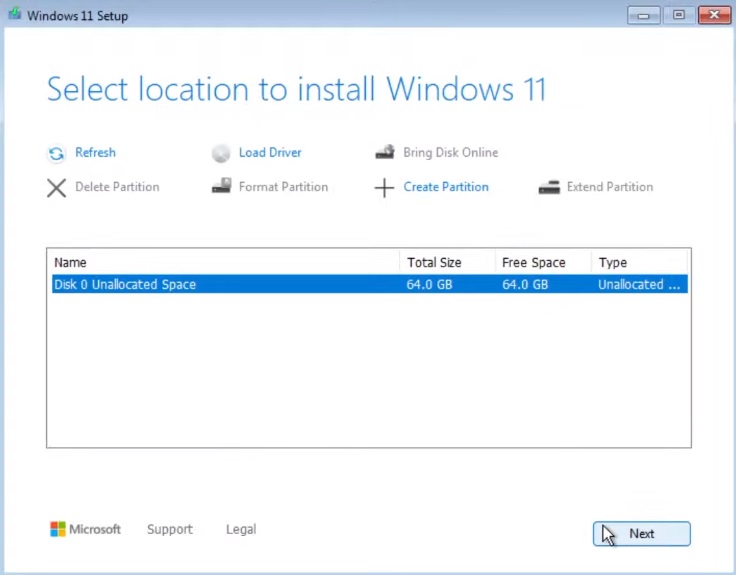
Task: Click the Extend Partition drive icon
Action: tap(549, 187)
